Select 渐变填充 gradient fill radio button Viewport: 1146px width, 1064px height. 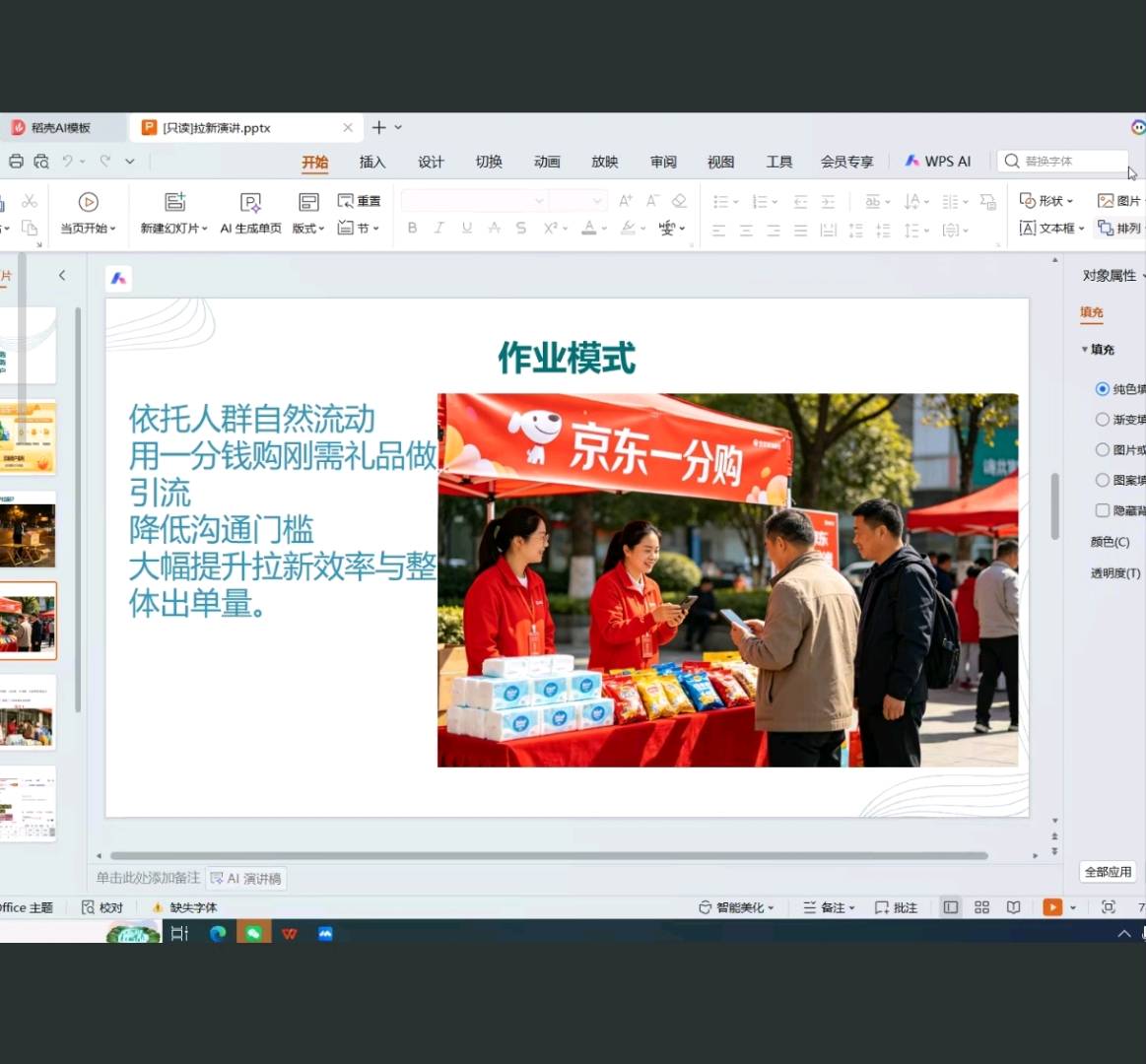point(1102,420)
